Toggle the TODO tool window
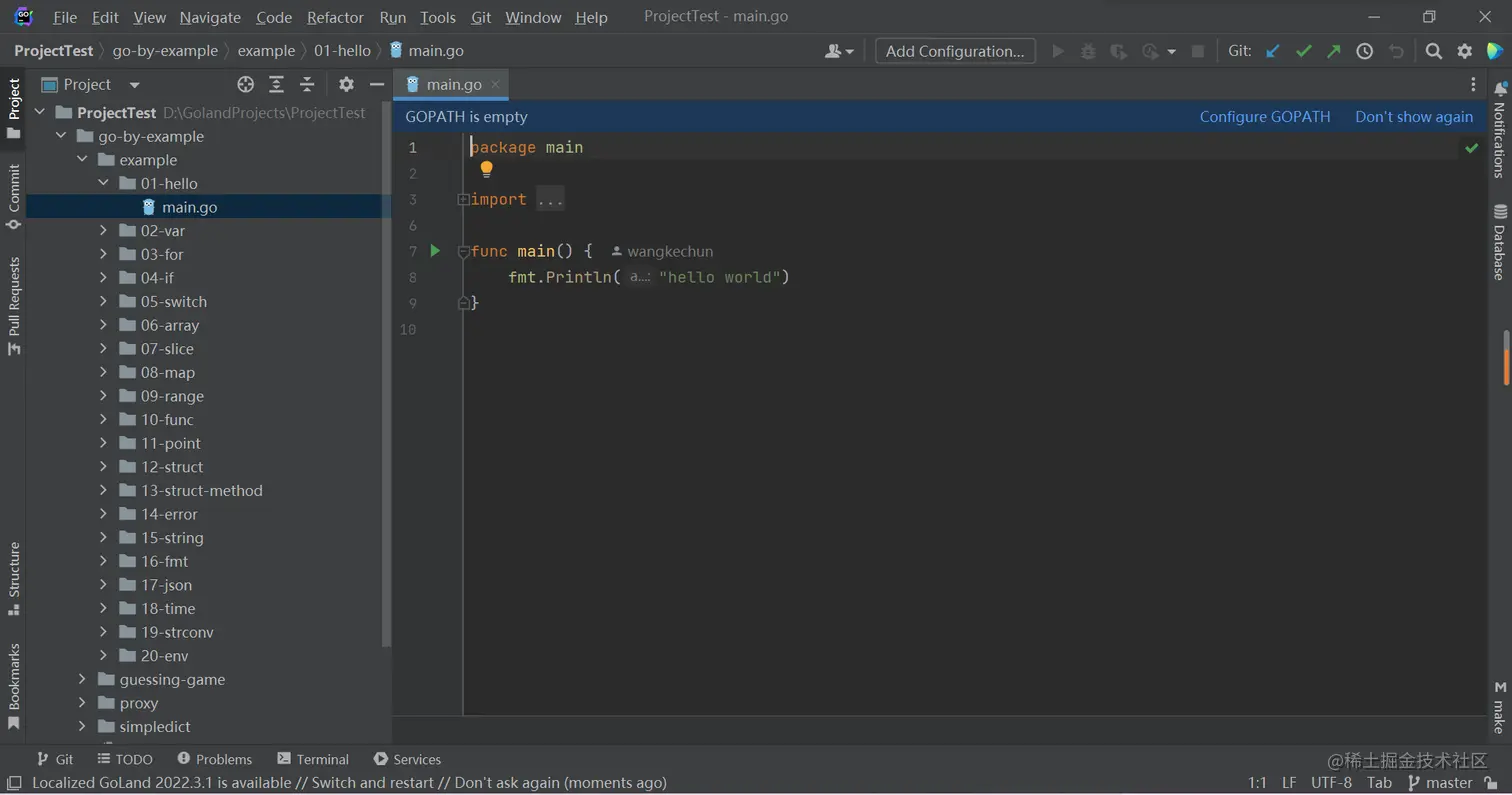The width and height of the screenshot is (1512, 795). point(125,759)
